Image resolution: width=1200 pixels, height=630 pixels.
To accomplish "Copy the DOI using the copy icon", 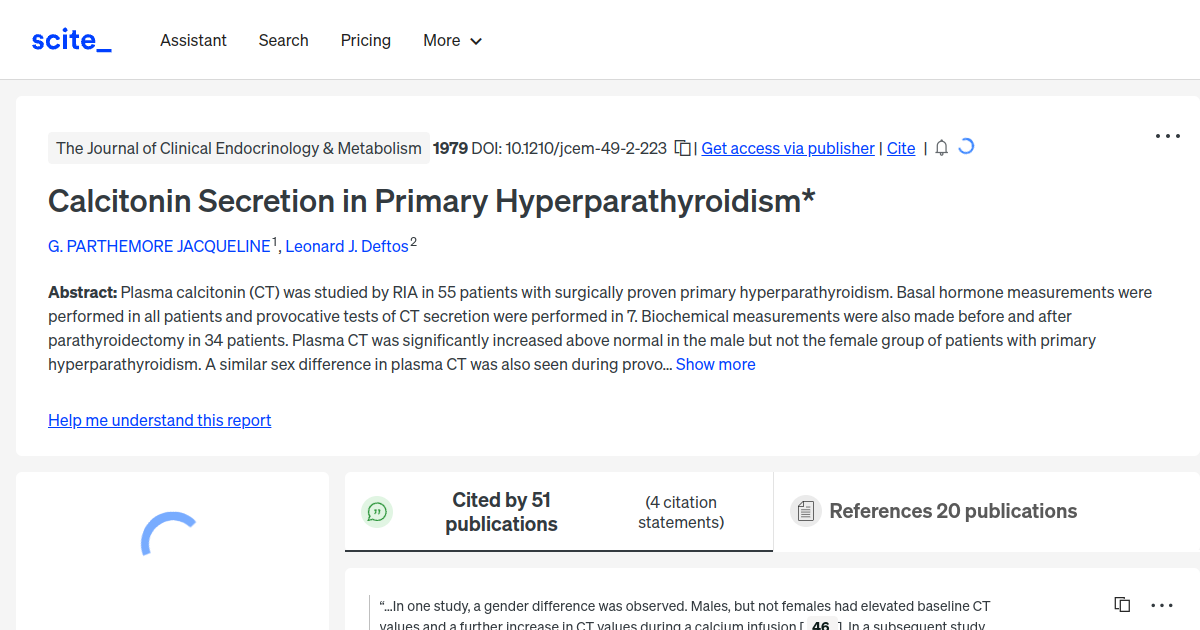I will pyautogui.click(x=681, y=147).
